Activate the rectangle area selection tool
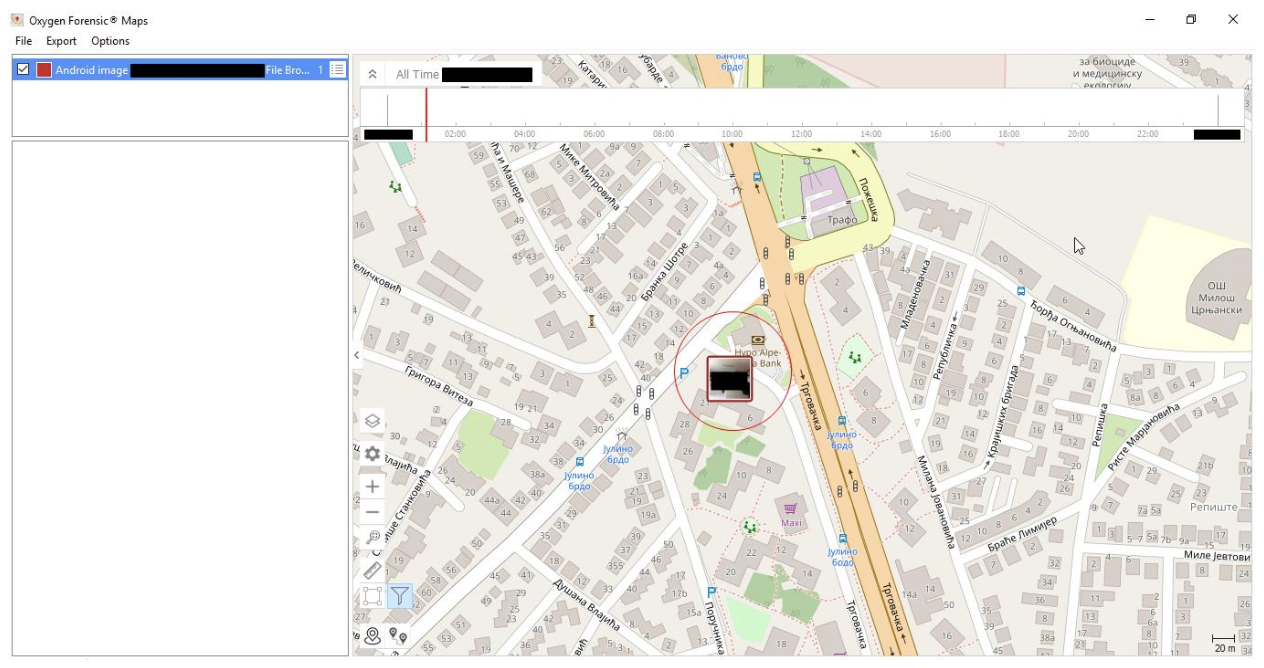 point(372,596)
